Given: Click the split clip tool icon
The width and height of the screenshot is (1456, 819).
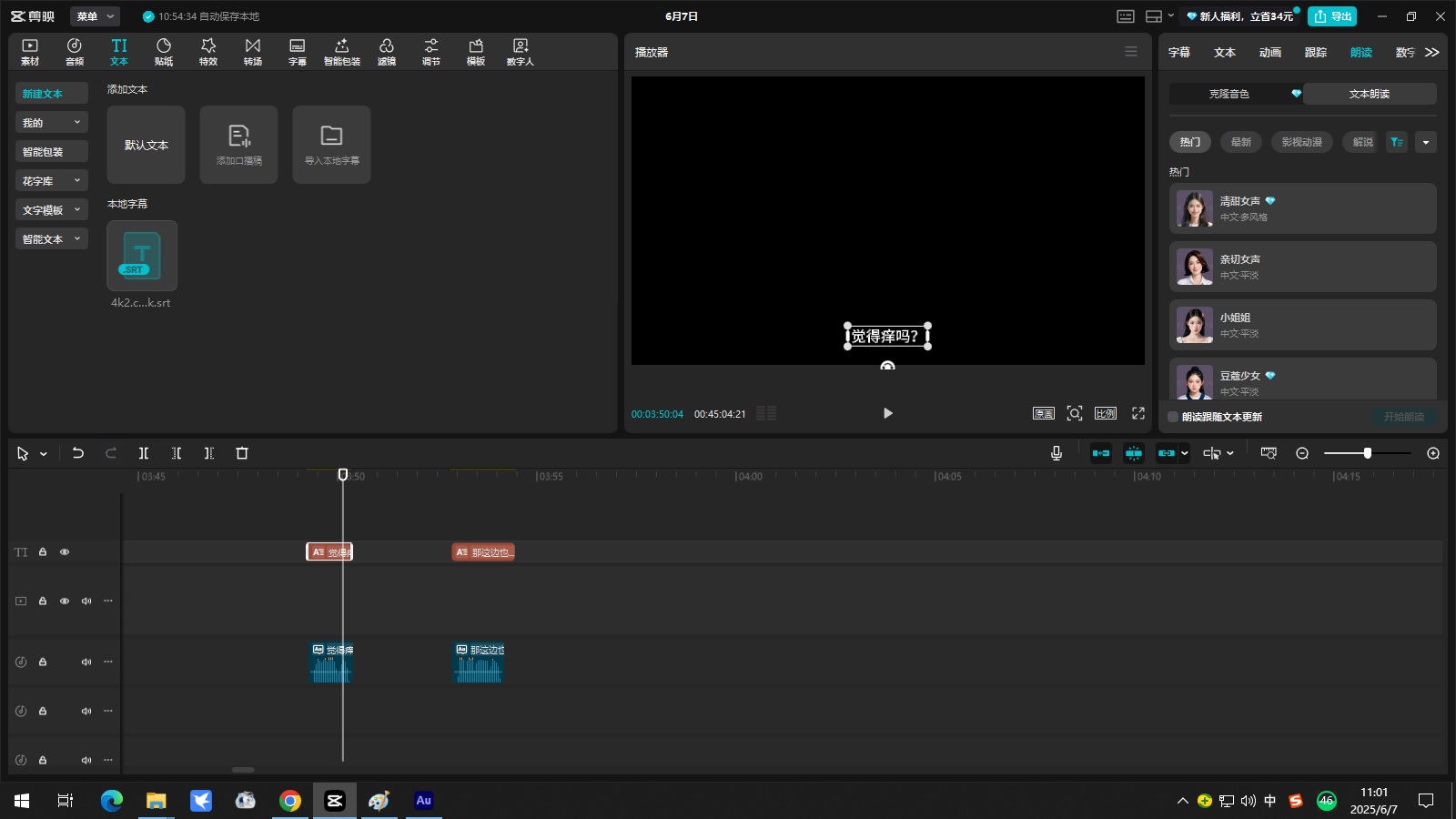Looking at the screenshot, I should (x=144, y=453).
